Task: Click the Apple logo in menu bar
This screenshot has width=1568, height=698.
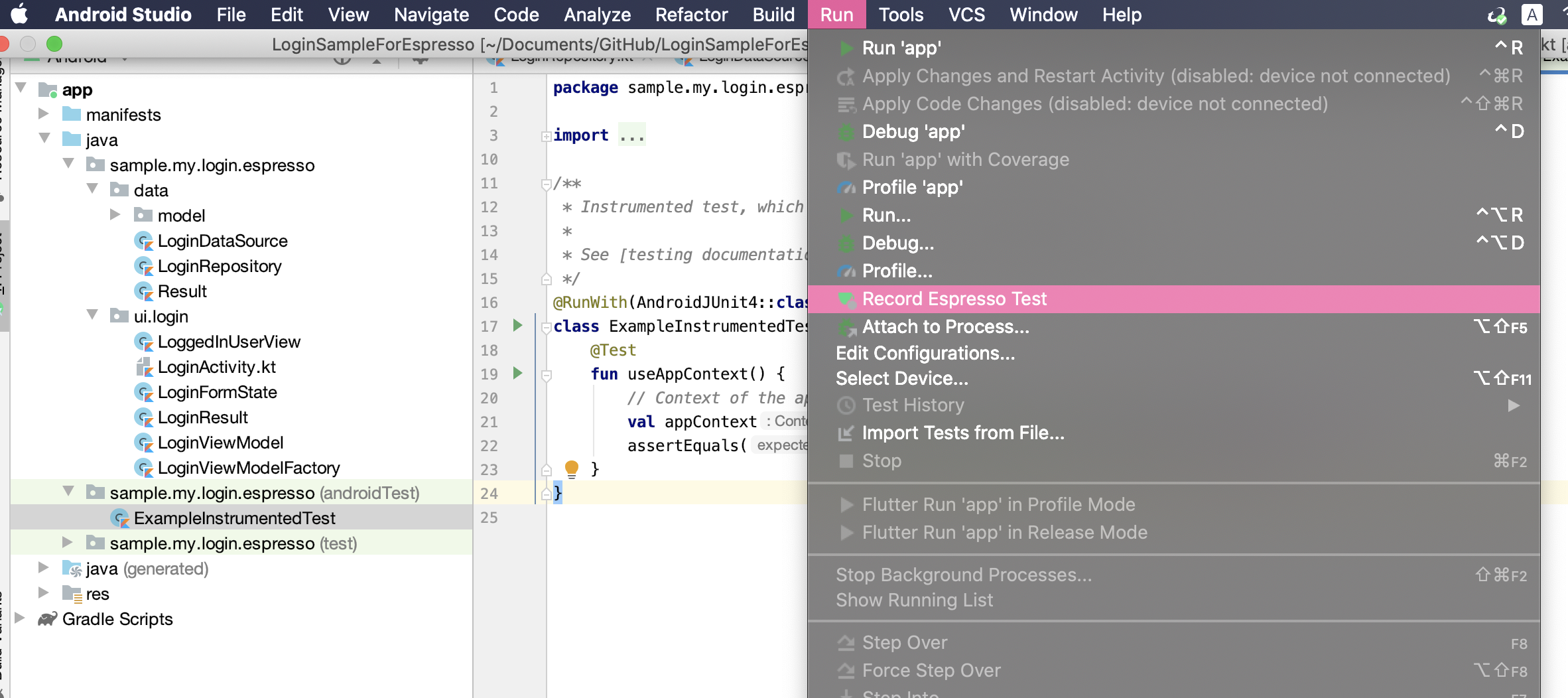Action: pyautogui.click(x=20, y=15)
